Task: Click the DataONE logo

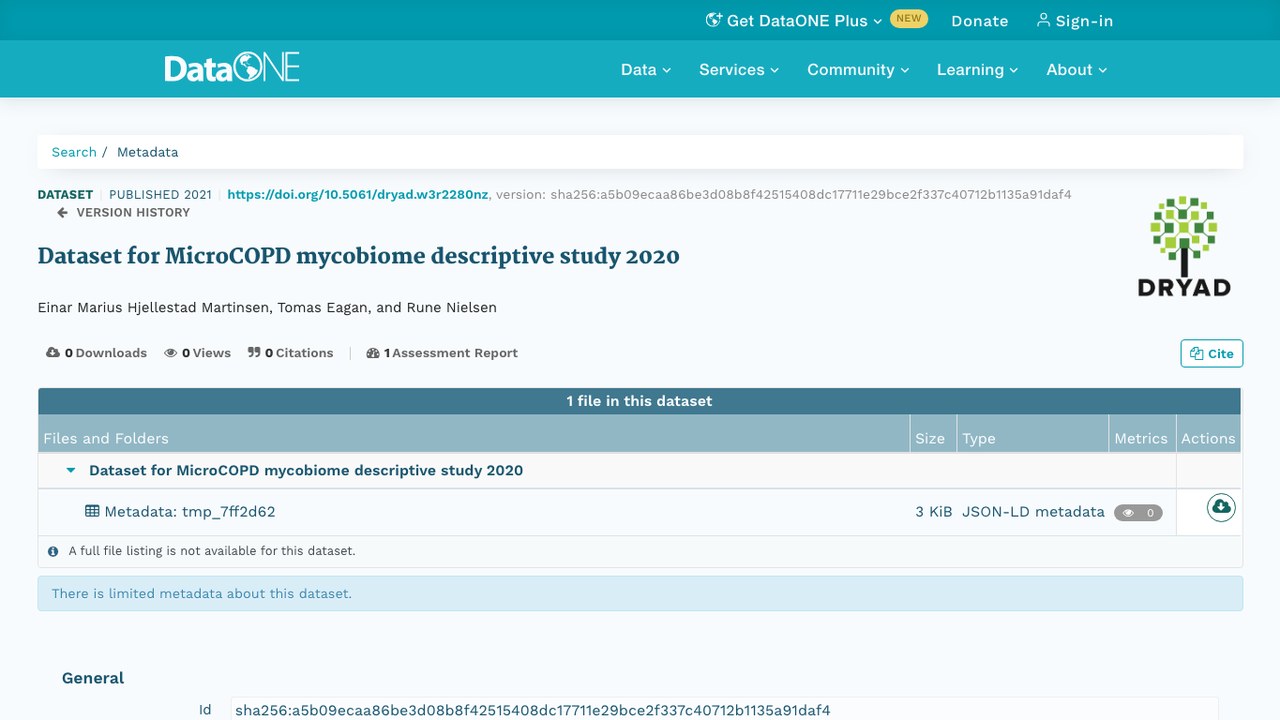Action: click(x=232, y=69)
